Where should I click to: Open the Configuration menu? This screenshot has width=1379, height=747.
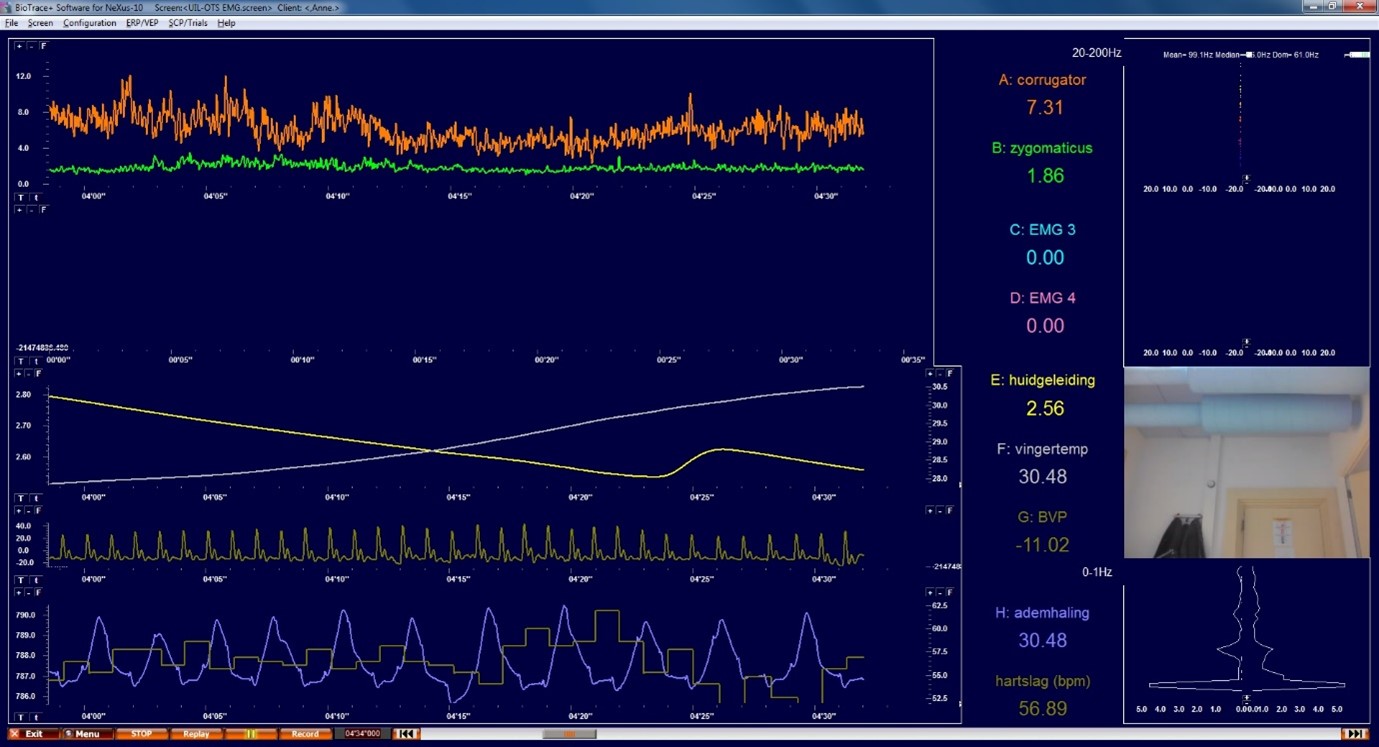point(89,23)
